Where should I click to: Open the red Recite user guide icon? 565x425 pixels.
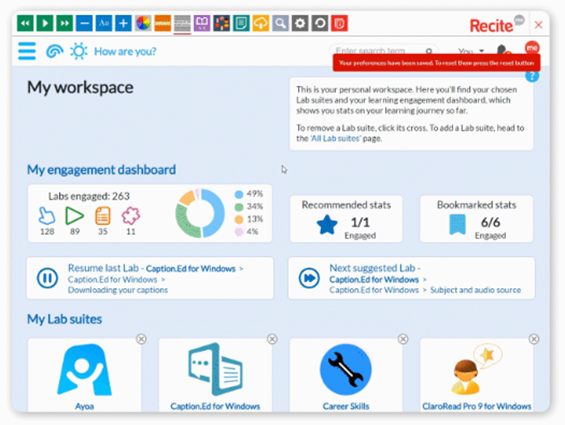click(x=339, y=23)
